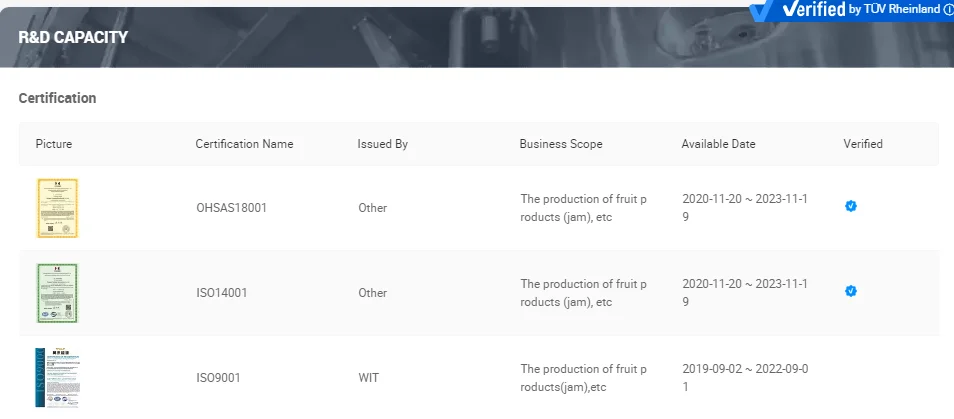The width and height of the screenshot is (954, 419).
Task: Click the OHSAS18001 verified badge icon
Action: (851, 207)
